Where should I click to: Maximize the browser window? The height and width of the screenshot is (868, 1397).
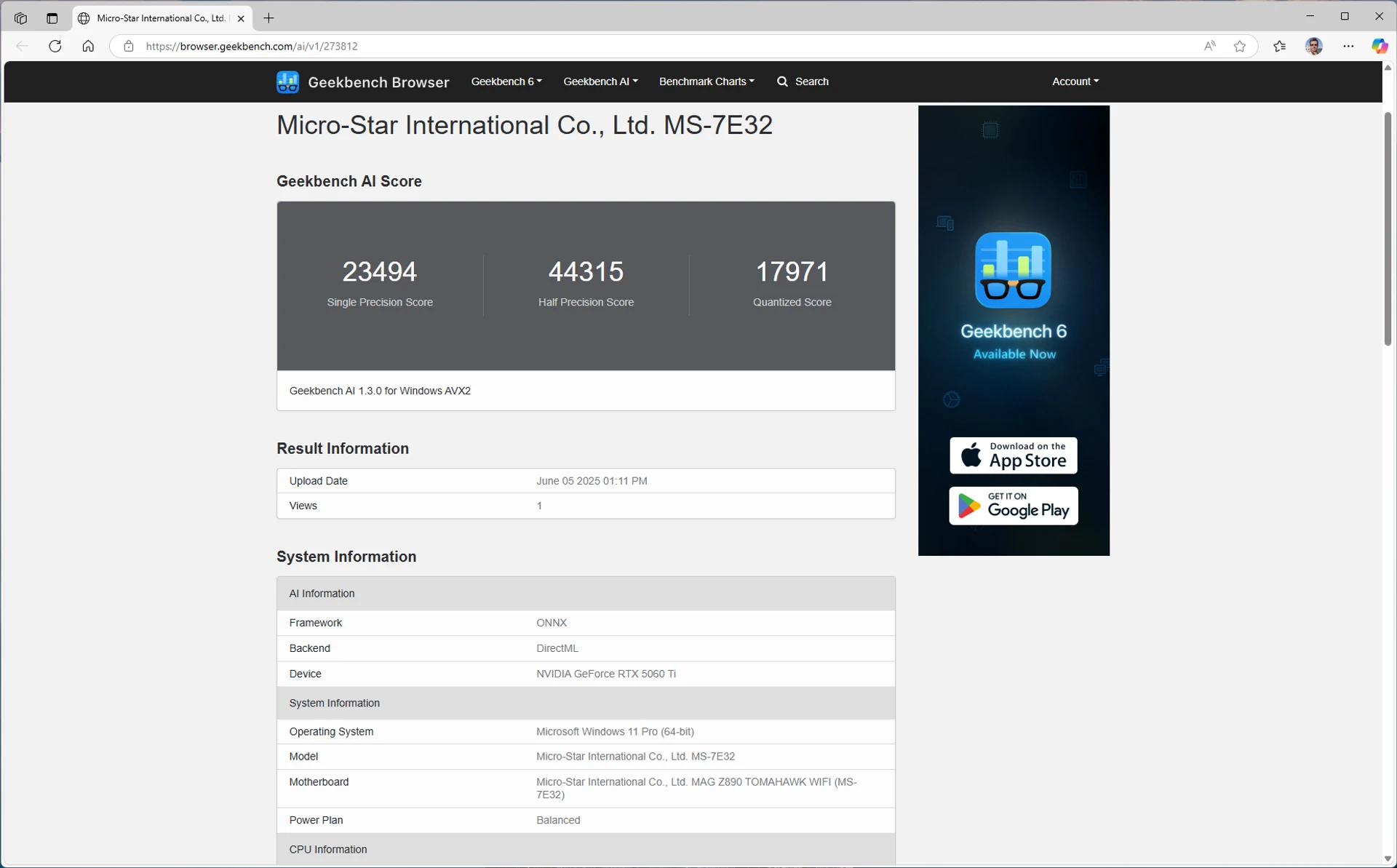coord(1345,16)
